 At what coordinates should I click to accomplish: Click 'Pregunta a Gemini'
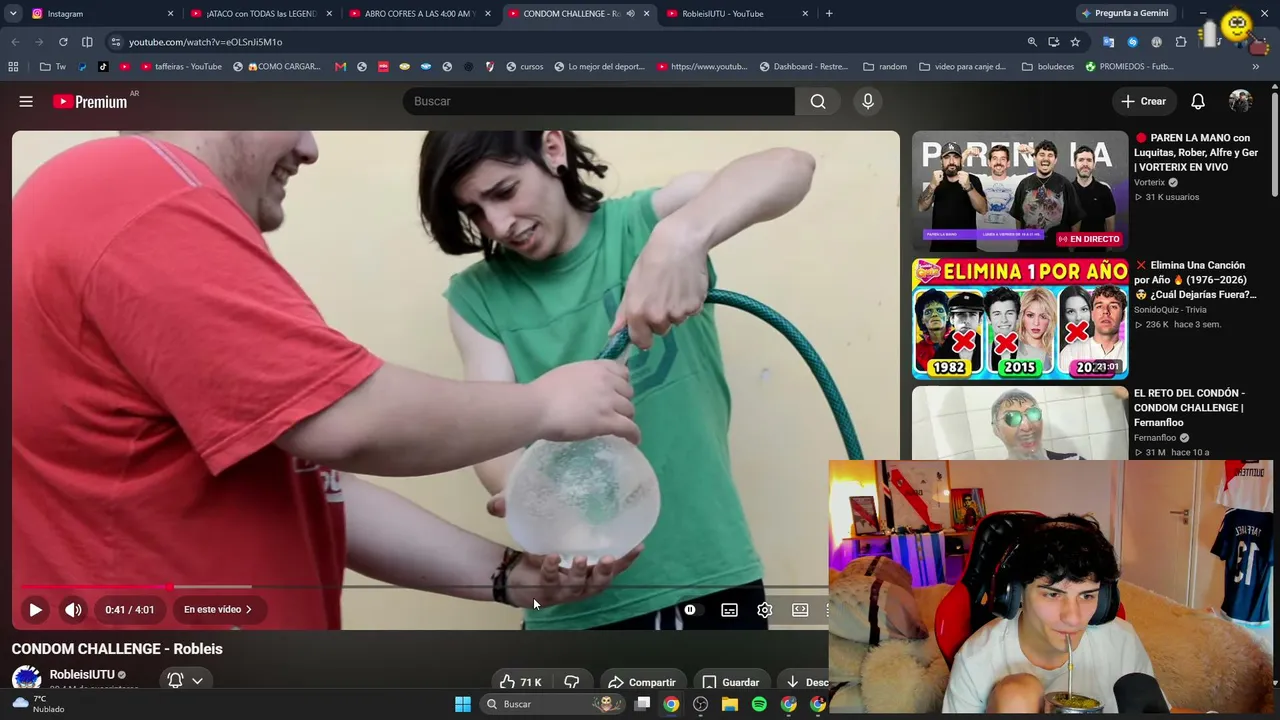point(1124,14)
